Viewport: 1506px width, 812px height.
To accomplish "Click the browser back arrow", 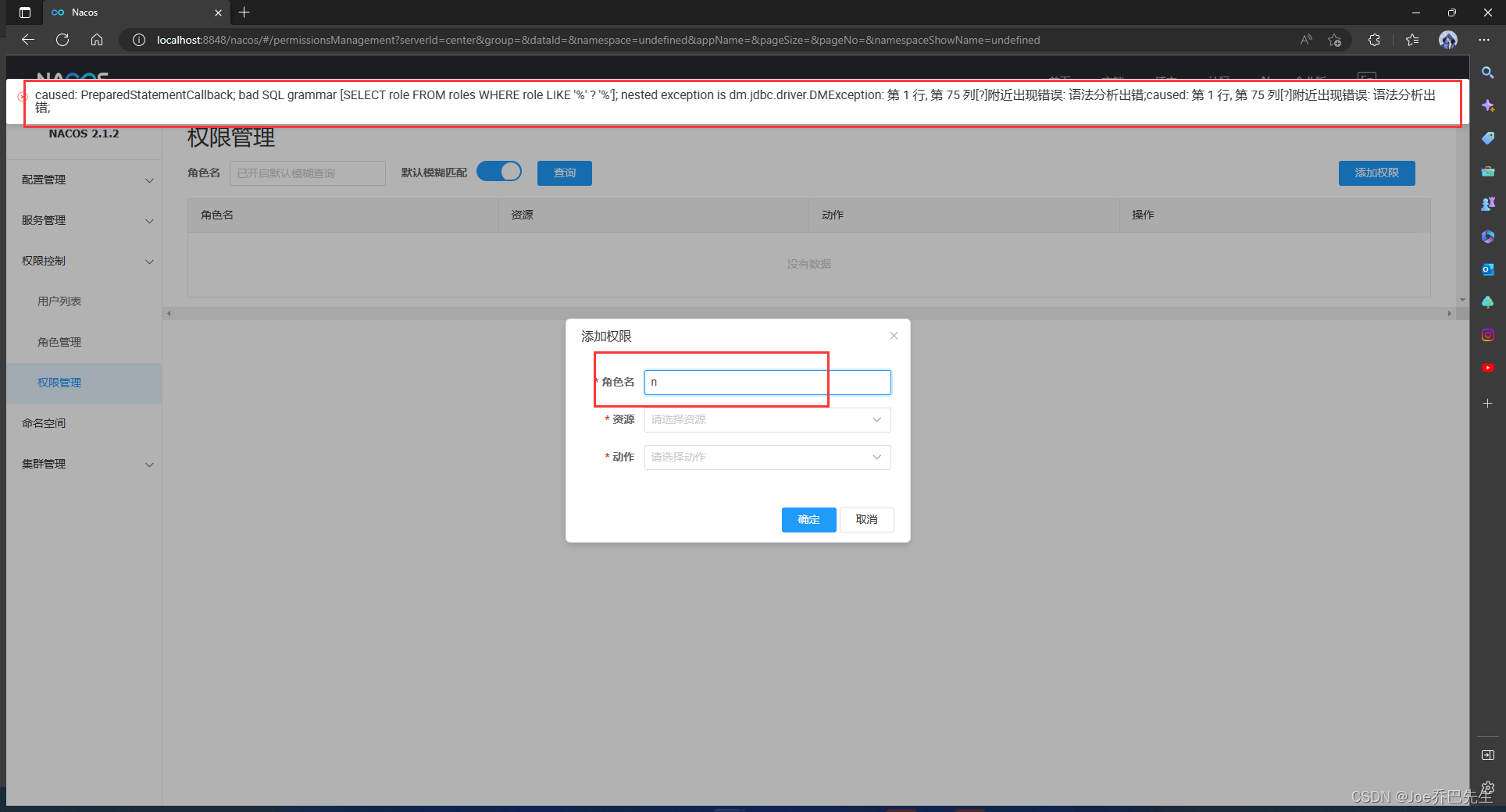I will [x=28, y=40].
